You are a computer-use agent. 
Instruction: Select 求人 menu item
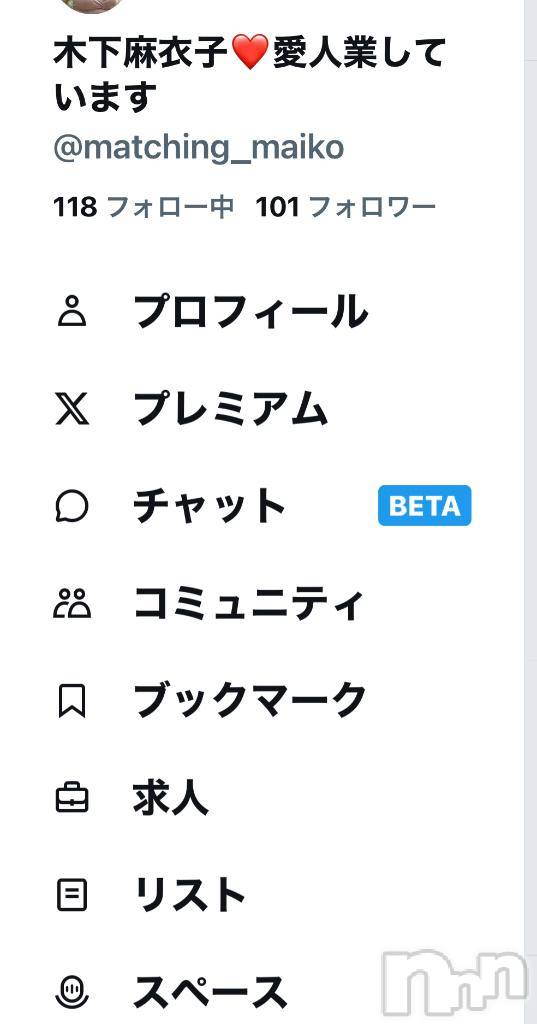tap(171, 798)
